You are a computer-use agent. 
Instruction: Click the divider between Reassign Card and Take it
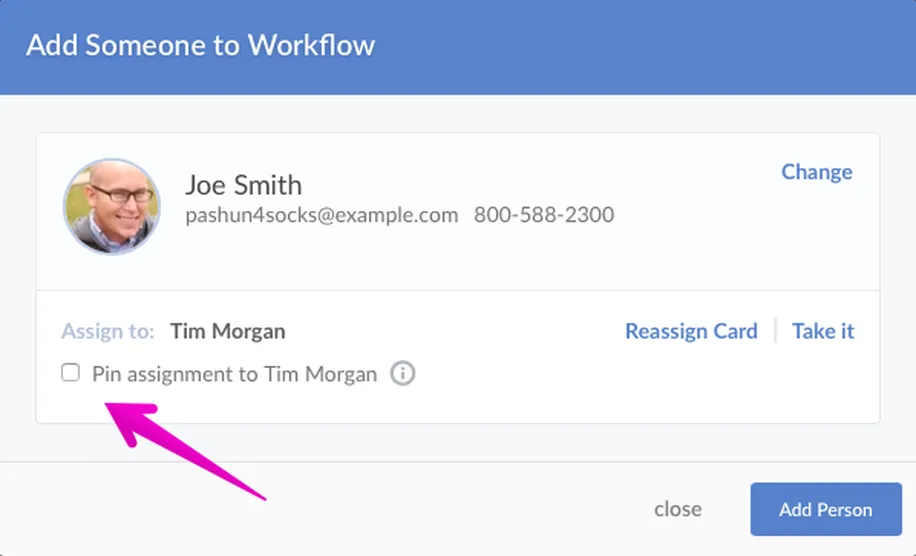pos(775,331)
